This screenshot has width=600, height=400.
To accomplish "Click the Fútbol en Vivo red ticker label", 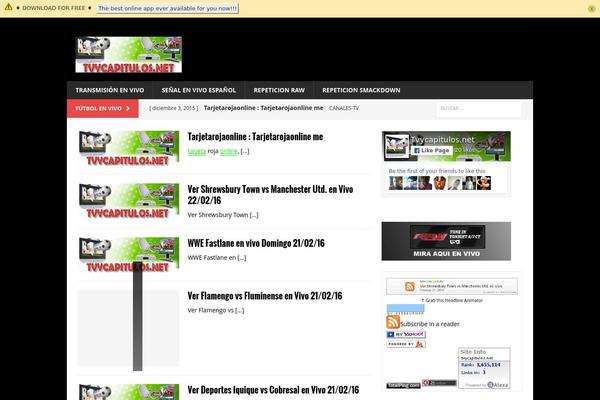I will [x=103, y=108].
